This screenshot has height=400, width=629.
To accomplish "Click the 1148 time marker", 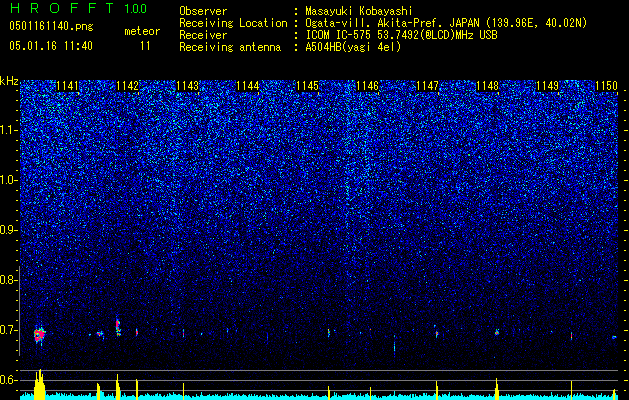I will coord(487,86).
